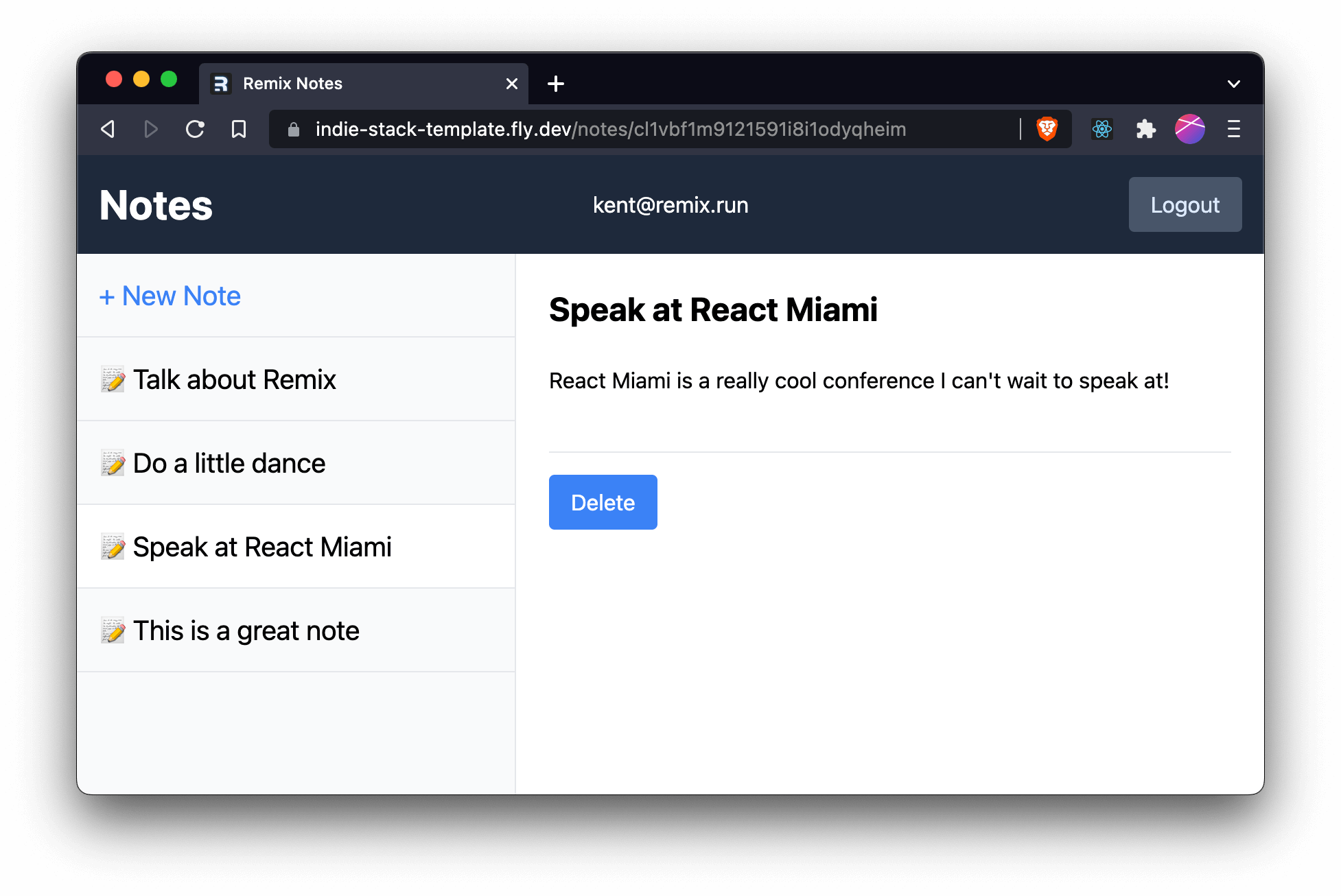The image size is (1341, 896).
Task: Open the Brave Shields lion icon
Action: click(x=1047, y=129)
